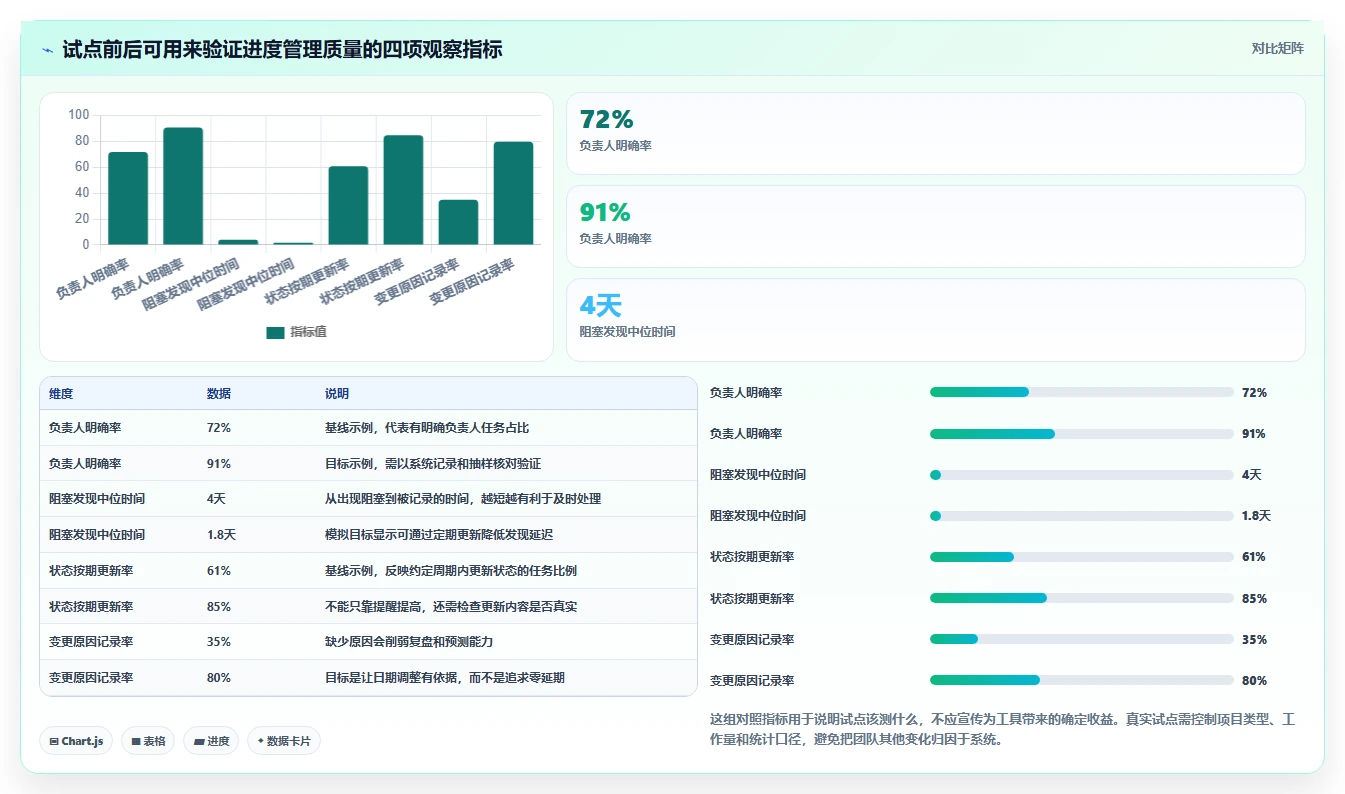Click the 指标值 legend label under the chart
The height and width of the screenshot is (794, 1345).
[308, 332]
